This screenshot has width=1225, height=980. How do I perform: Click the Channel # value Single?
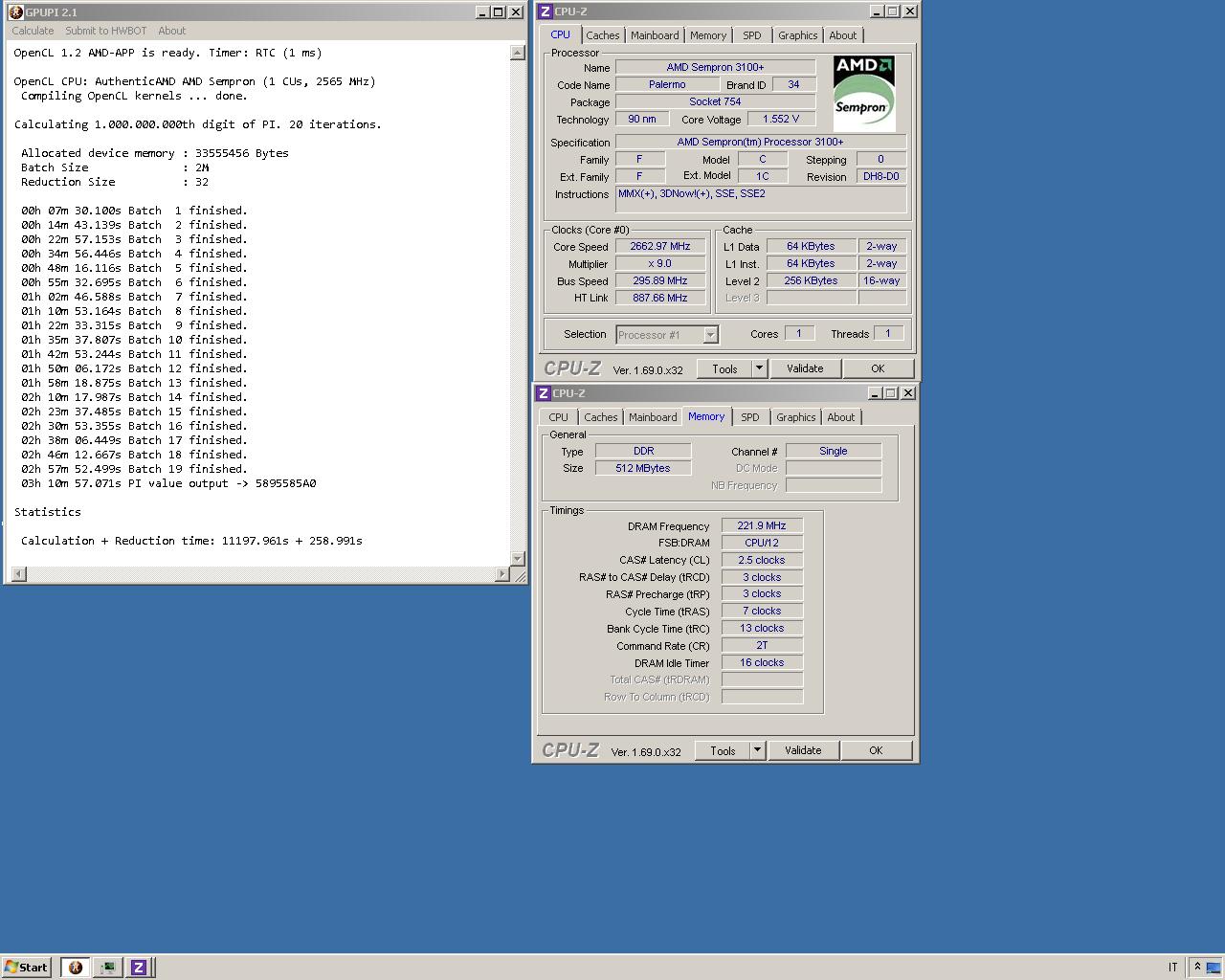pyautogui.click(x=834, y=451)
